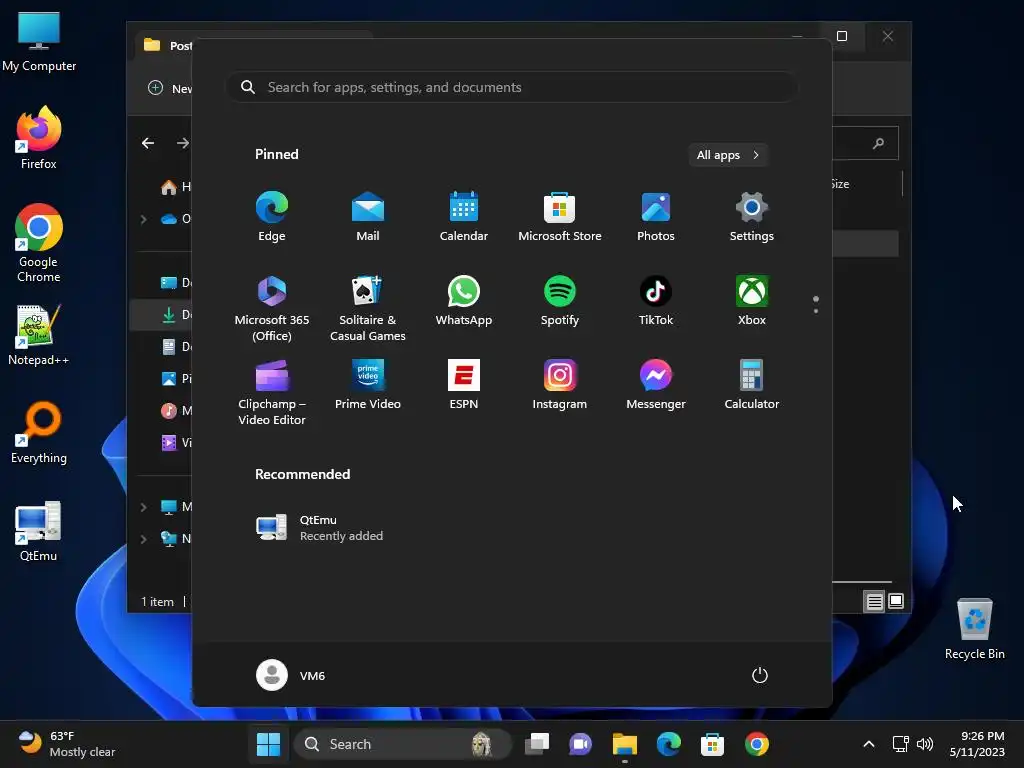1024x768 pixels.
Task: Select the Recycle Bin desktop icon
Action: 974,629
